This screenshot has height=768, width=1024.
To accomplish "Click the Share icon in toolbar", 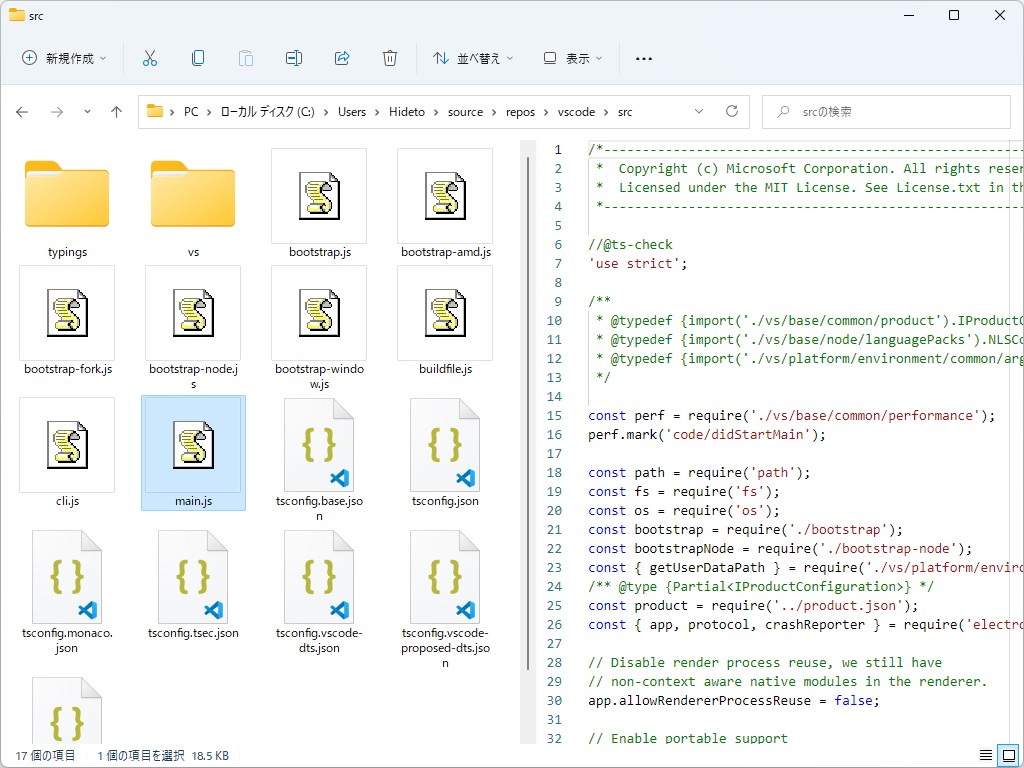I will point(342,58).
